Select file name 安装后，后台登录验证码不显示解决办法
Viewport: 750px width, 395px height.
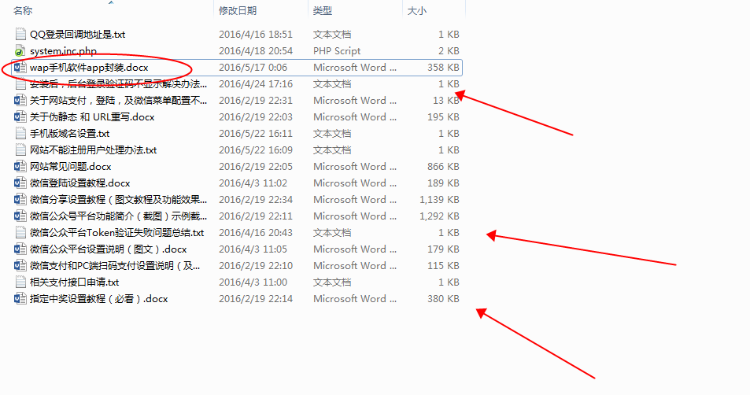[x=118, y=84]
